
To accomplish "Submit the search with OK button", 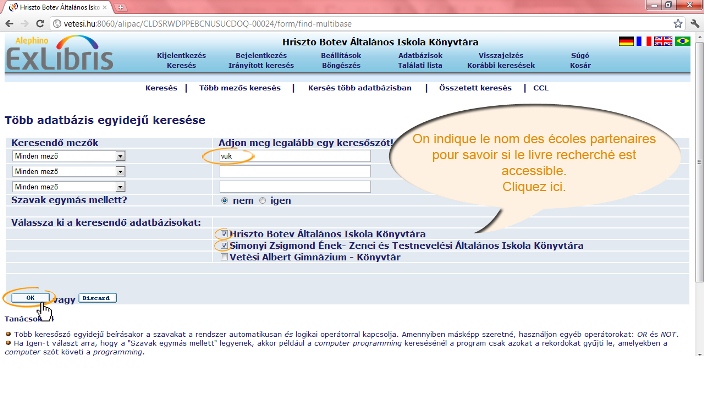I will pyautogui.click(x=30, y=298).
